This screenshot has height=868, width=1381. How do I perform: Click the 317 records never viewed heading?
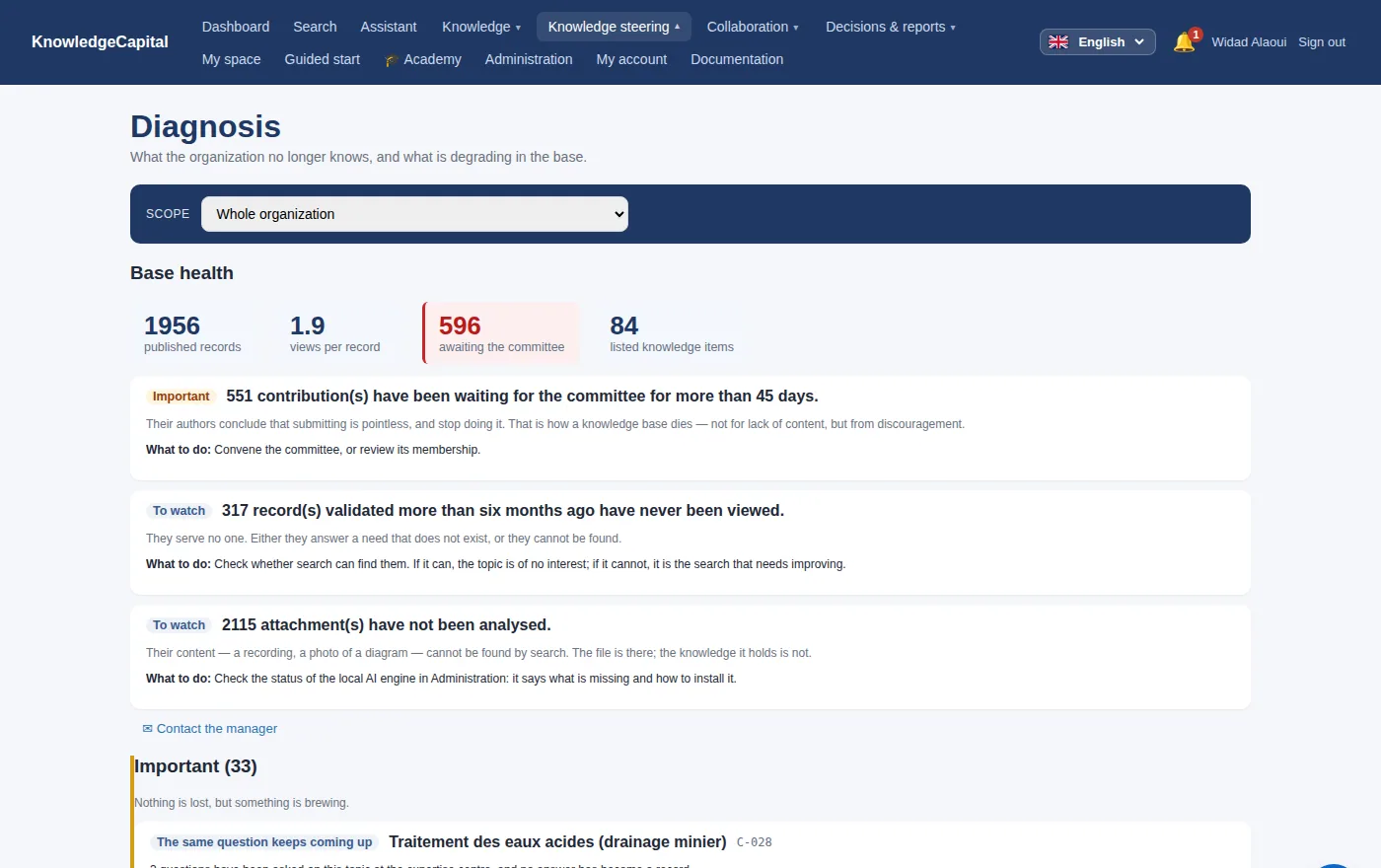click(x=503, y=511)
